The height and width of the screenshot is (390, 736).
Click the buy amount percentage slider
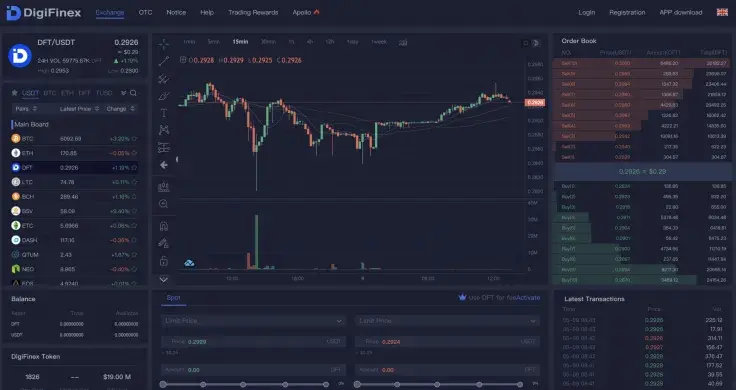pyautogui.click(x=244, y=384)
